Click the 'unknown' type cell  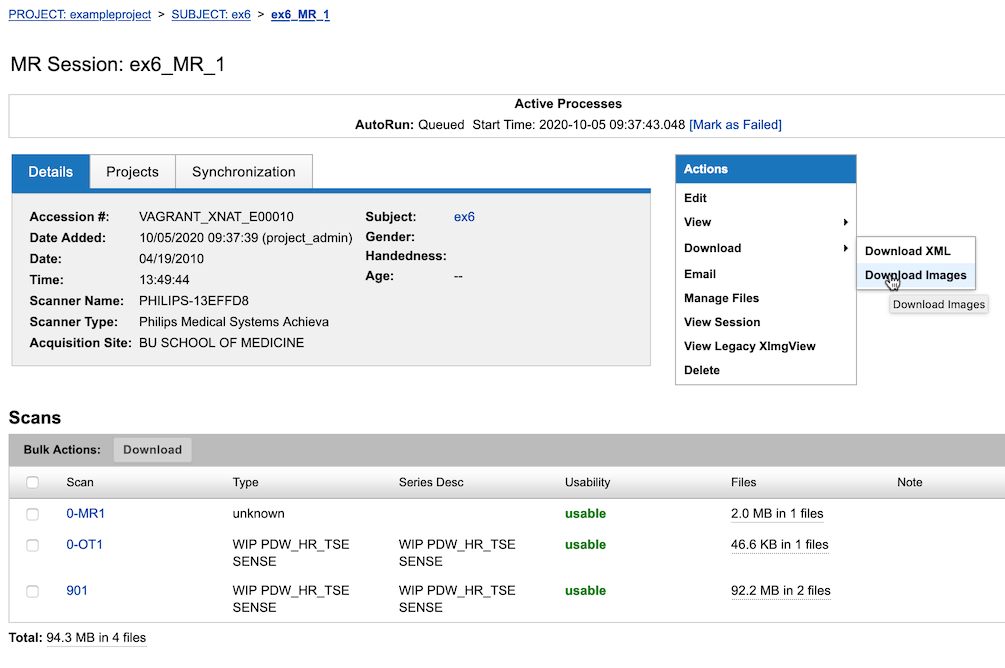coord(258,514)
